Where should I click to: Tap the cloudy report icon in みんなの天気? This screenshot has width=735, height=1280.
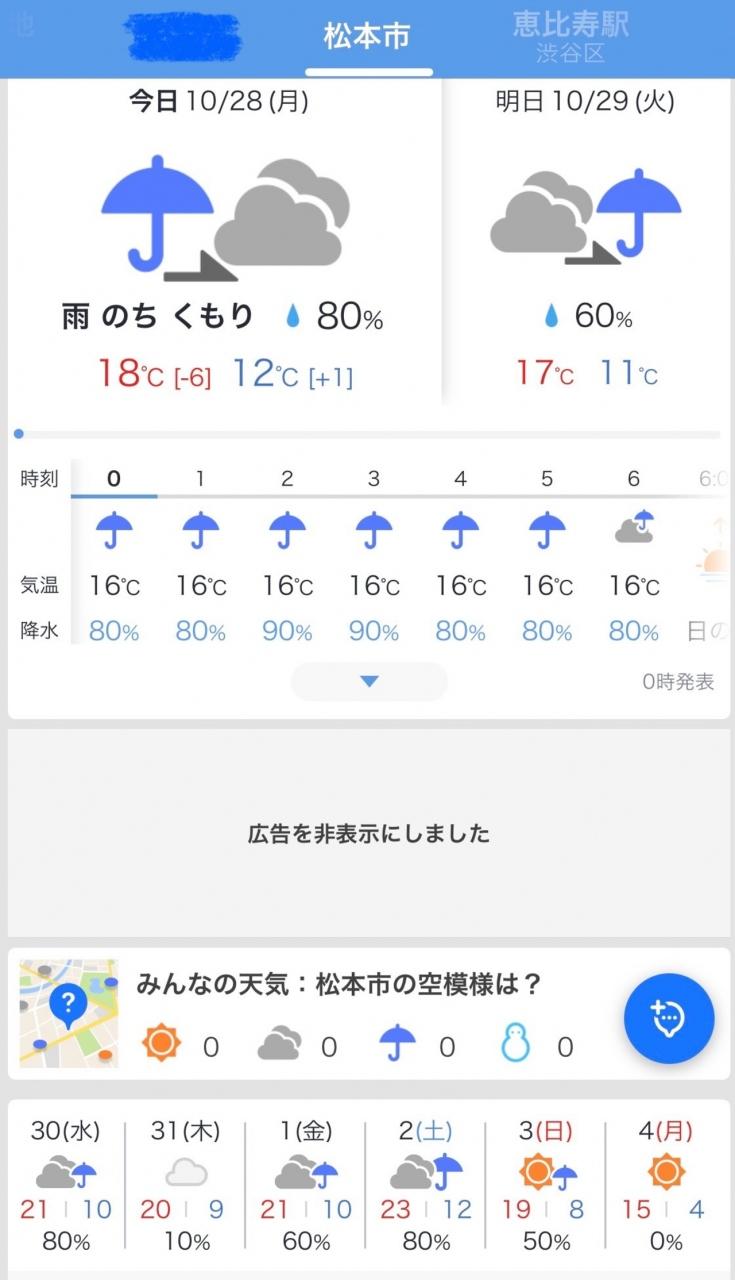tap(279, 1044)
